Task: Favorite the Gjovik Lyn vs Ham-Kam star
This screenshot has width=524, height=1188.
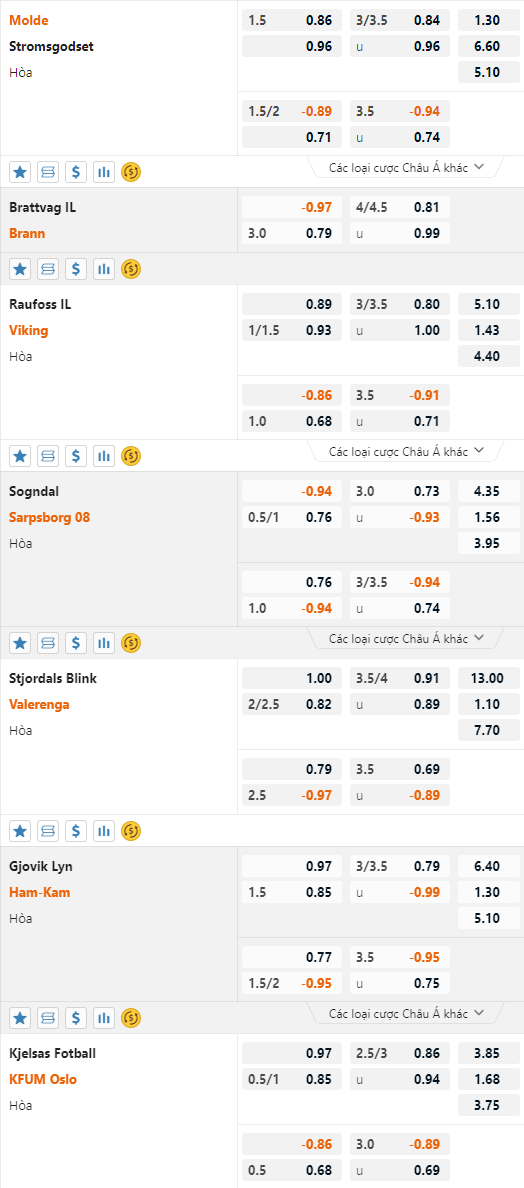Action: 20,1018
